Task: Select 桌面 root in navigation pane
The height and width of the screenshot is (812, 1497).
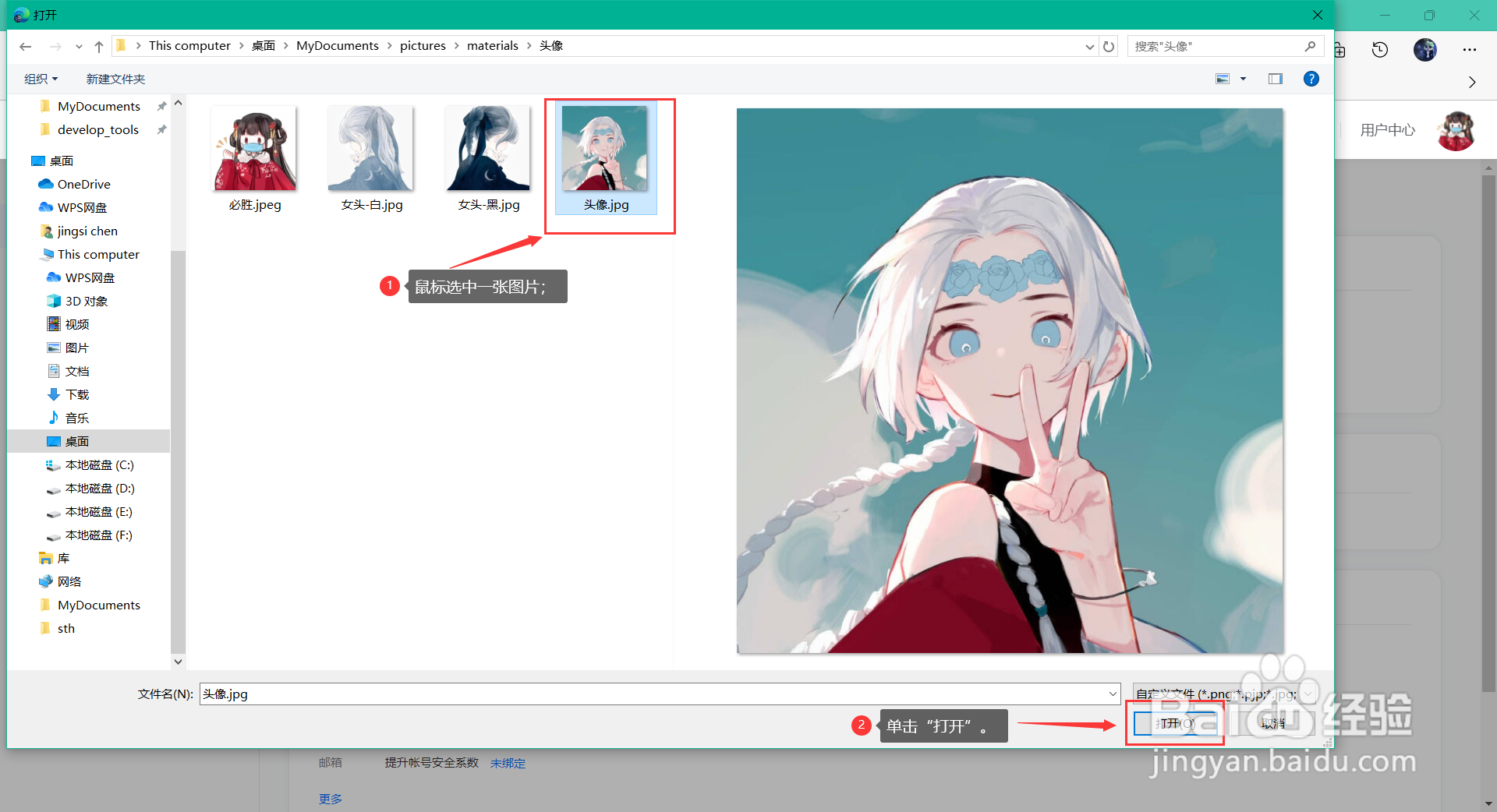Action: click(x=61, y=161)
